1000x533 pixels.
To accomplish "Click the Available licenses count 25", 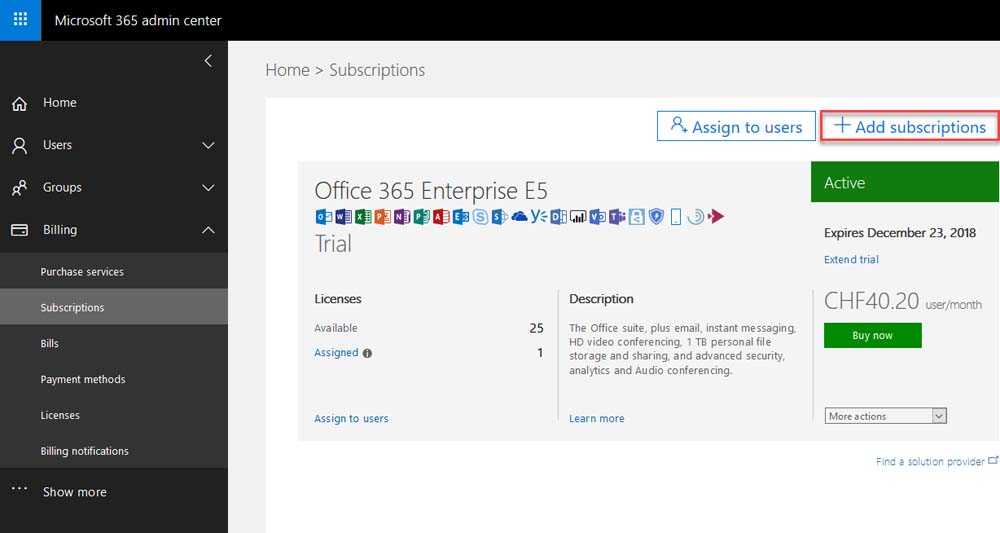I will tap(536, 328).
